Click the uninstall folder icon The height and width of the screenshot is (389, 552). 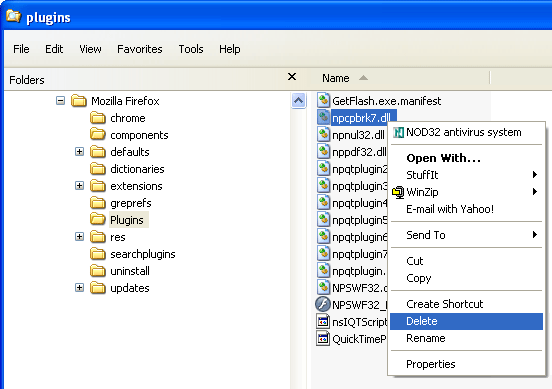[98, 271]
